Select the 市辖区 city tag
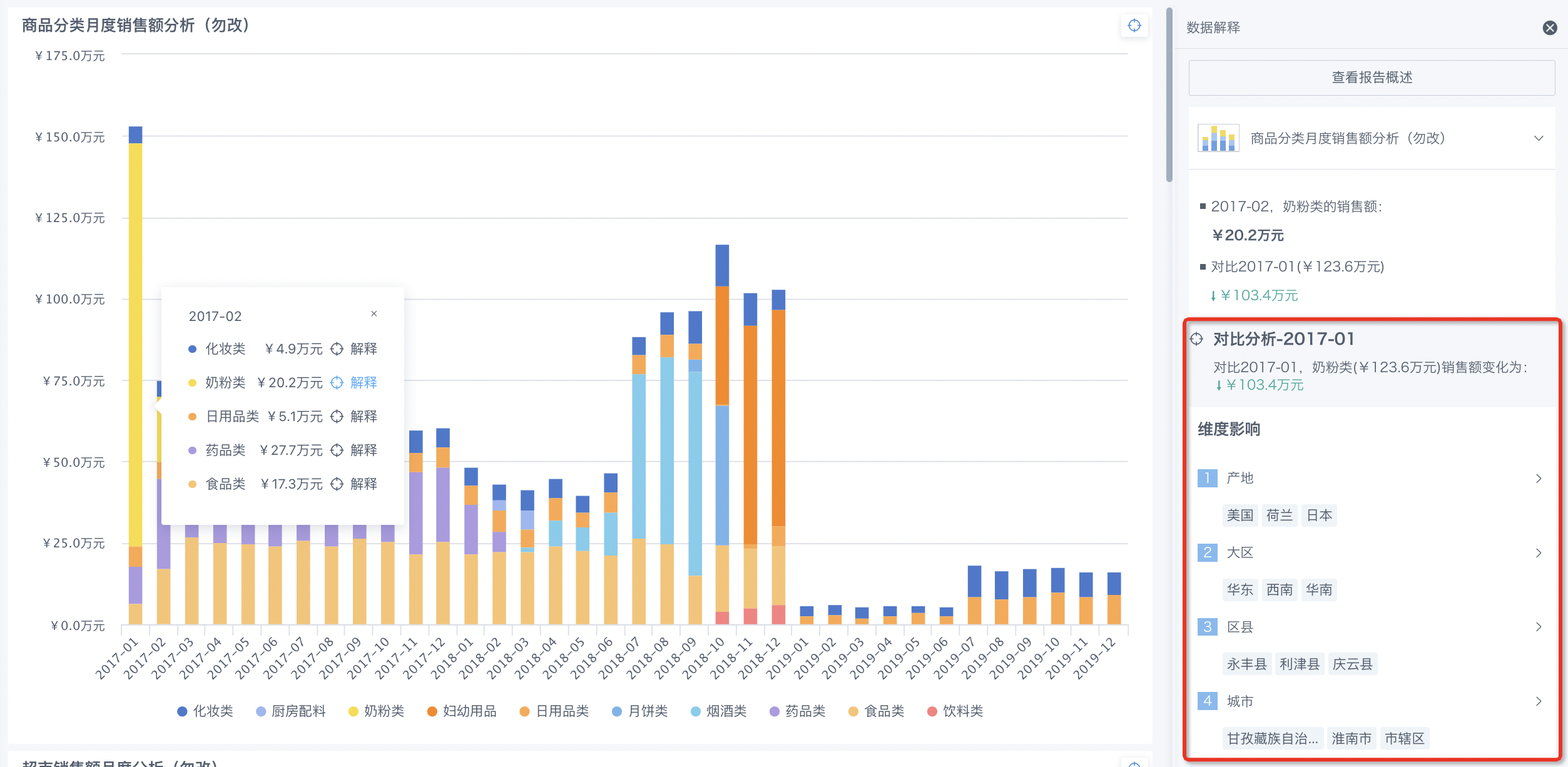The height and width of the screenshot is (767, 1568). tap(1405, 739)
